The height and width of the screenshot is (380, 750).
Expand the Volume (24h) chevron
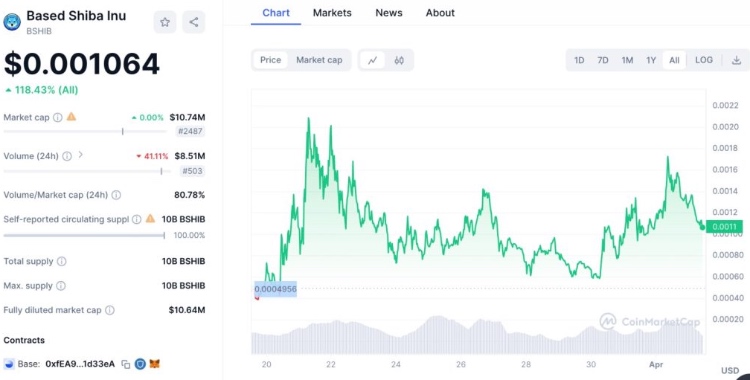(x=80, y=155)
